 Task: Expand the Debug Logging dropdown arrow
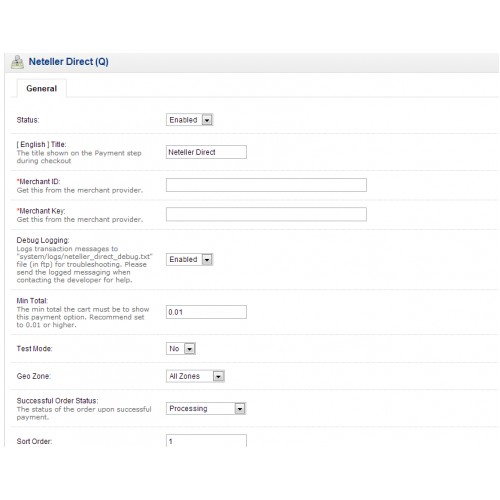(207, 259)
